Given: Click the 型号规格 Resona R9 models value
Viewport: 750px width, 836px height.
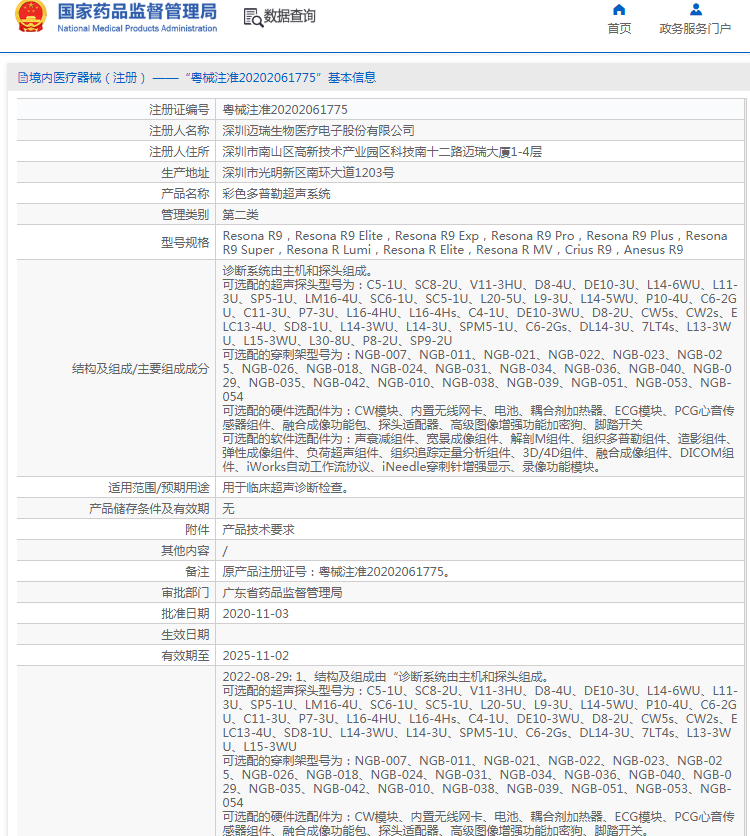Looking at the screenshot, I should [x=475, y=243].
